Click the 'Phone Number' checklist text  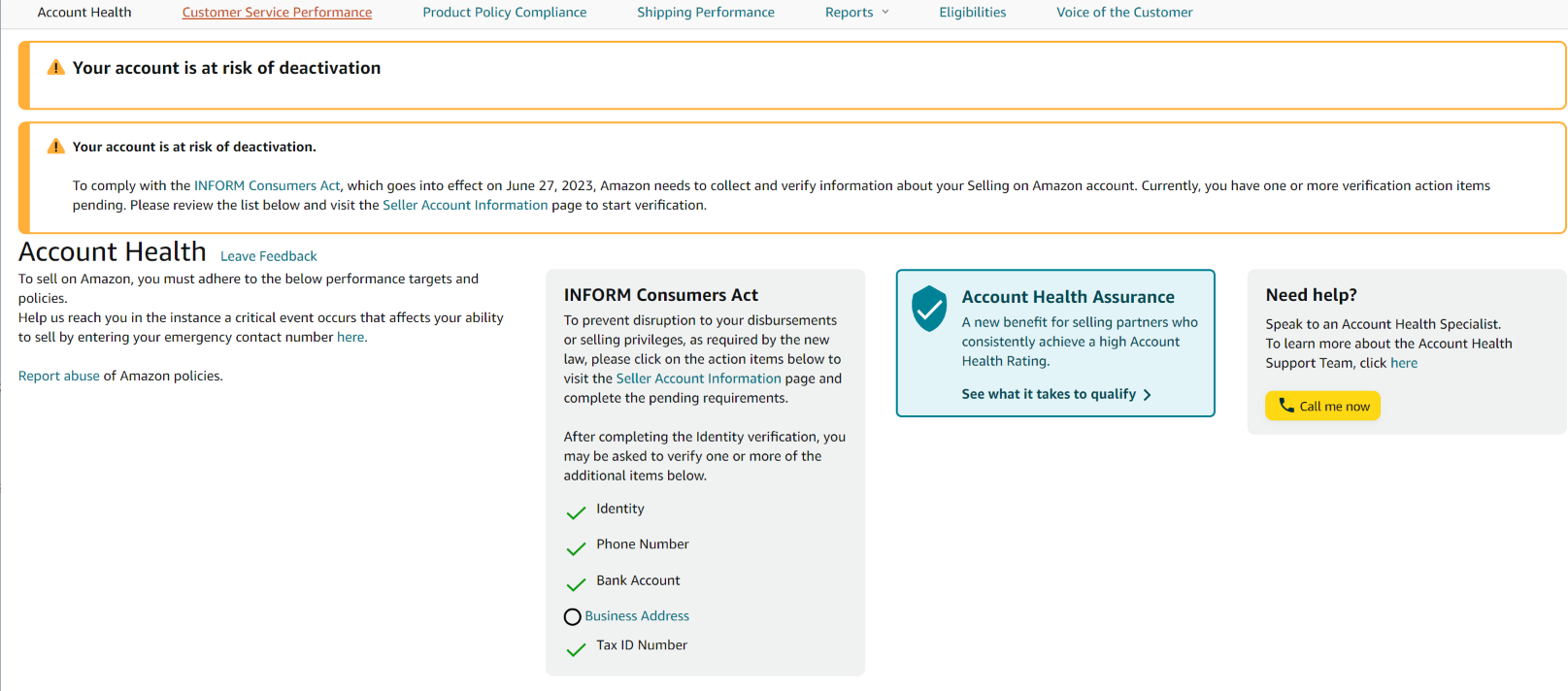(643, 544)
